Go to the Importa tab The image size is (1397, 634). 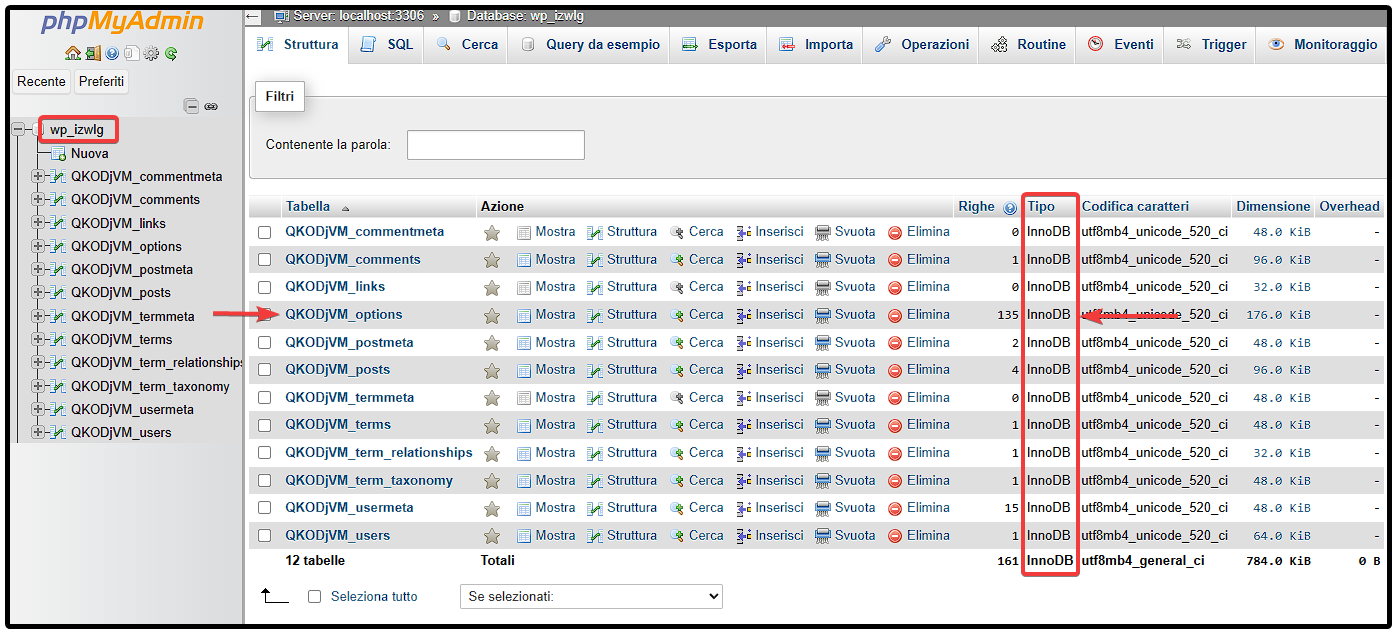click(x=816, y=45)
